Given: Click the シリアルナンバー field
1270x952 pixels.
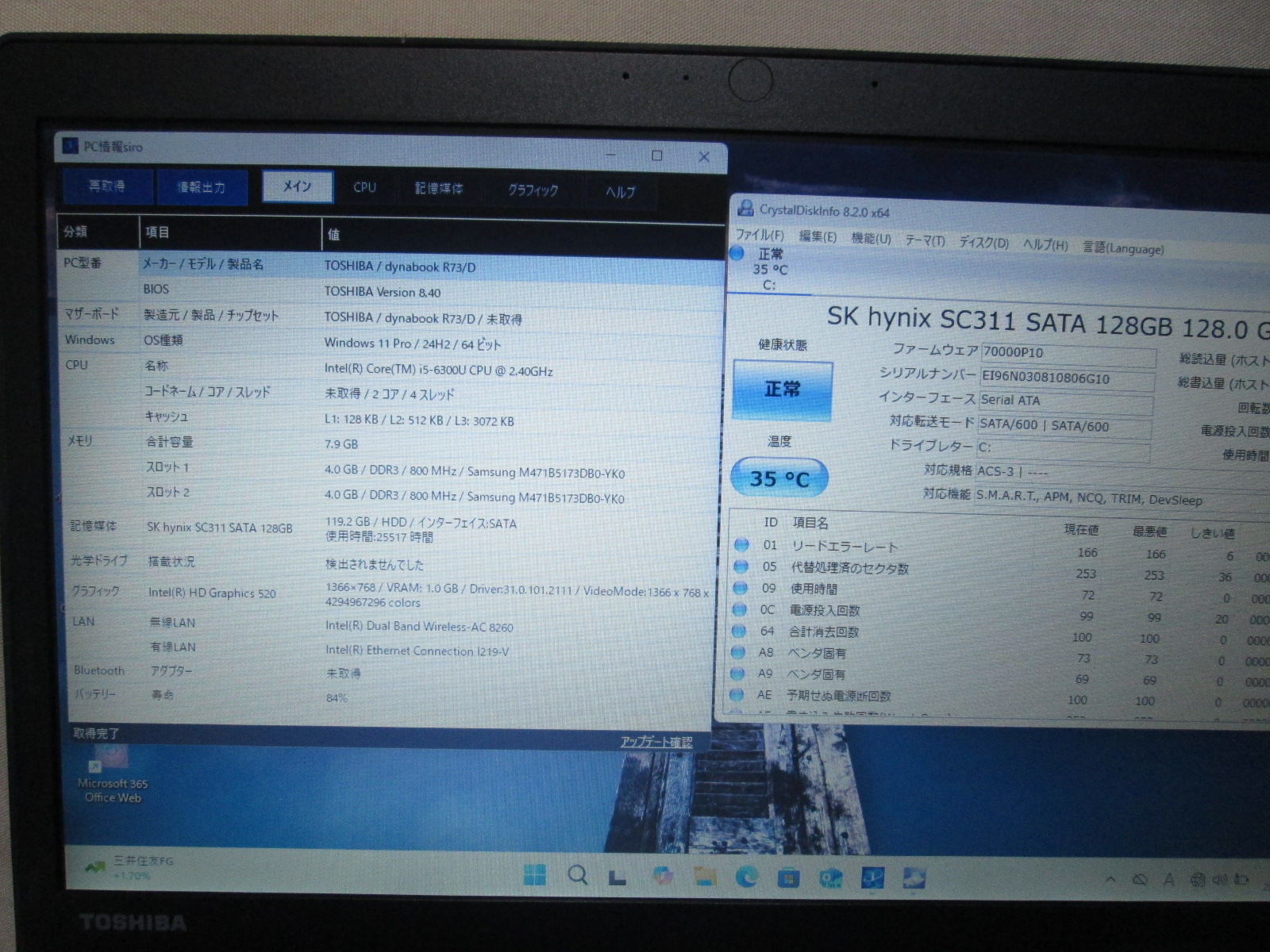Looking at the screenshot, I should [x=1068, y=378].
